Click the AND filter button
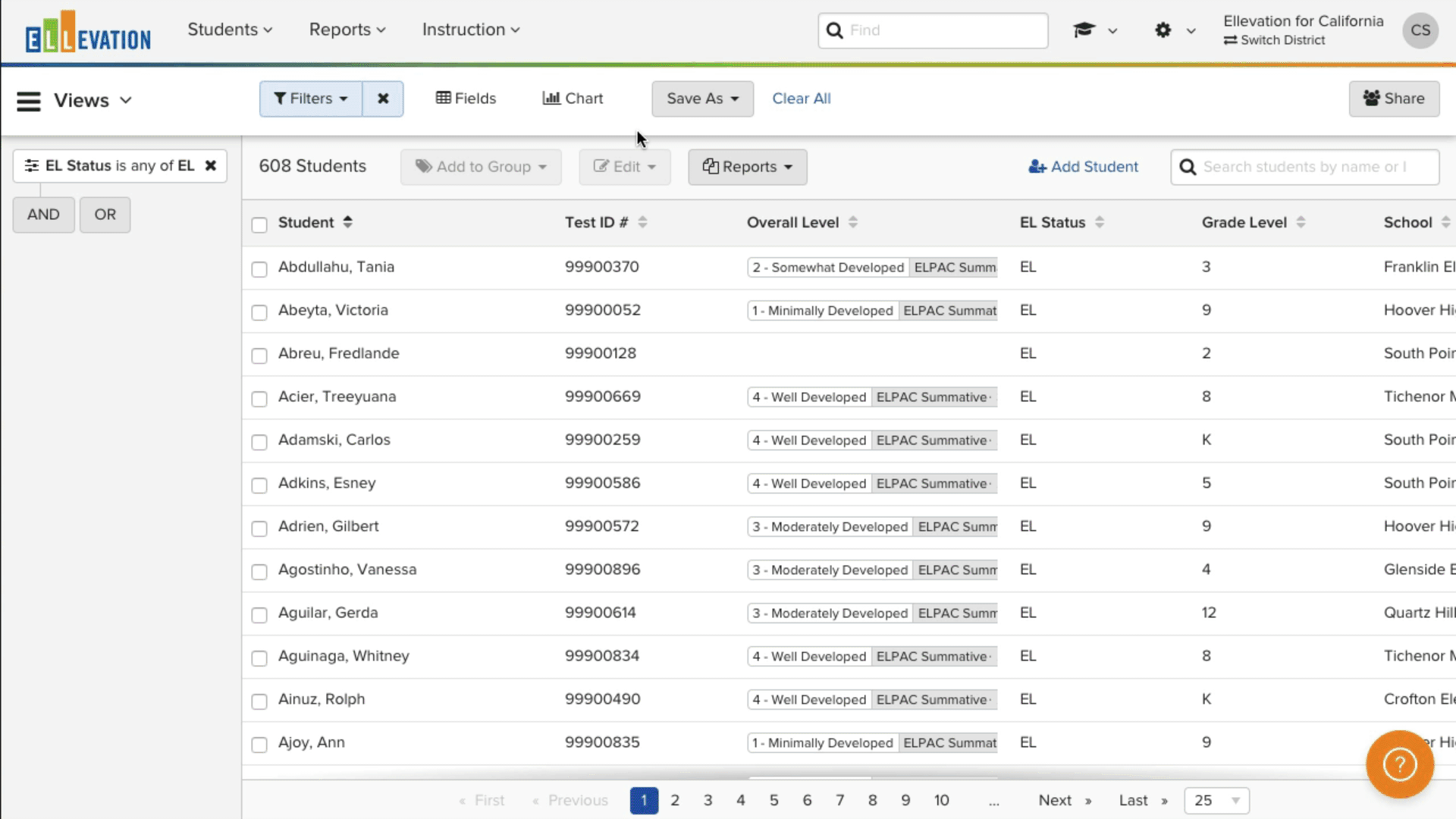The width and height of the screenshot is (1456, 819). 43,215
